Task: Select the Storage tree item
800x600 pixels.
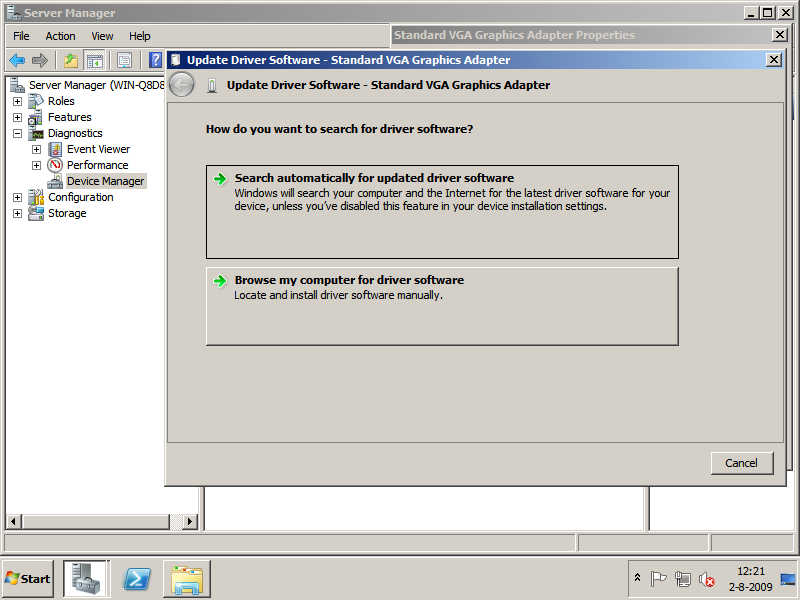Action: 67,213
